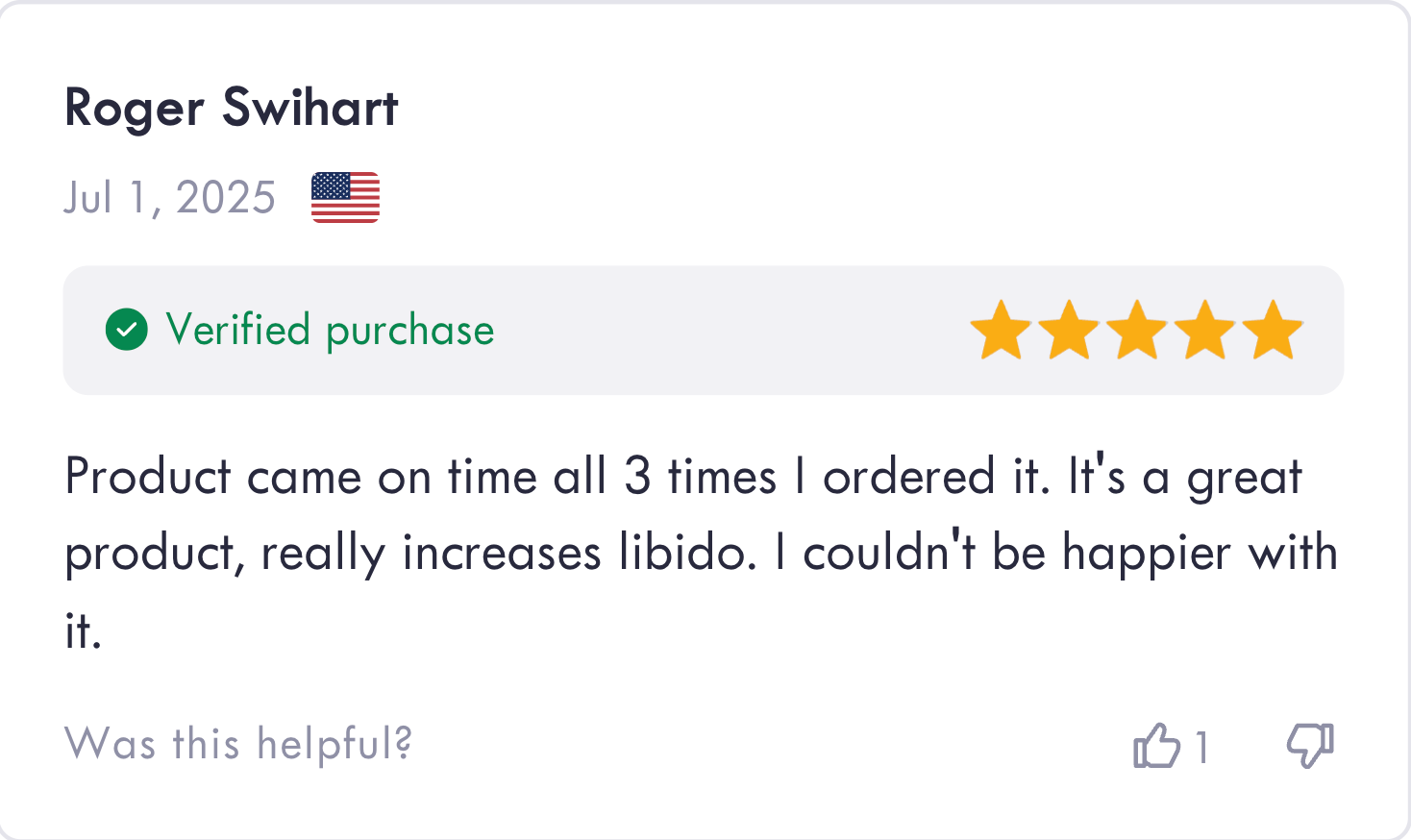1411x840 pixels.
Task: Select the second rating star
Action: pyautogui.click(x=1069, y=331)
